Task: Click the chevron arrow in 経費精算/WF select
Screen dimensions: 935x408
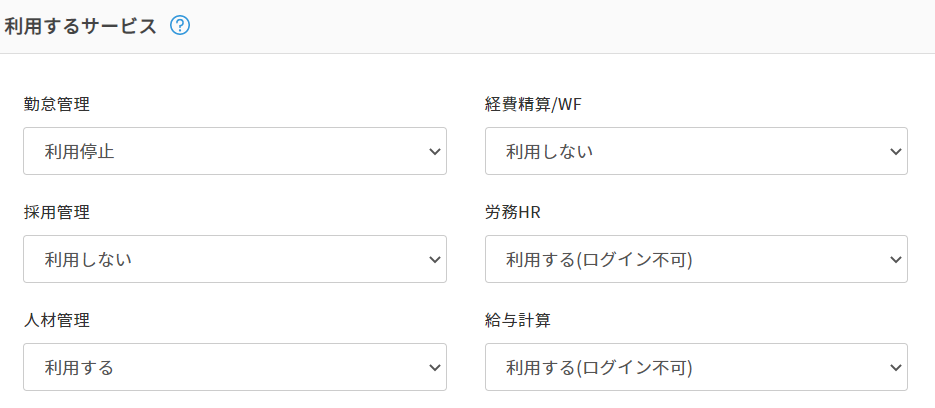Action: 895,151
